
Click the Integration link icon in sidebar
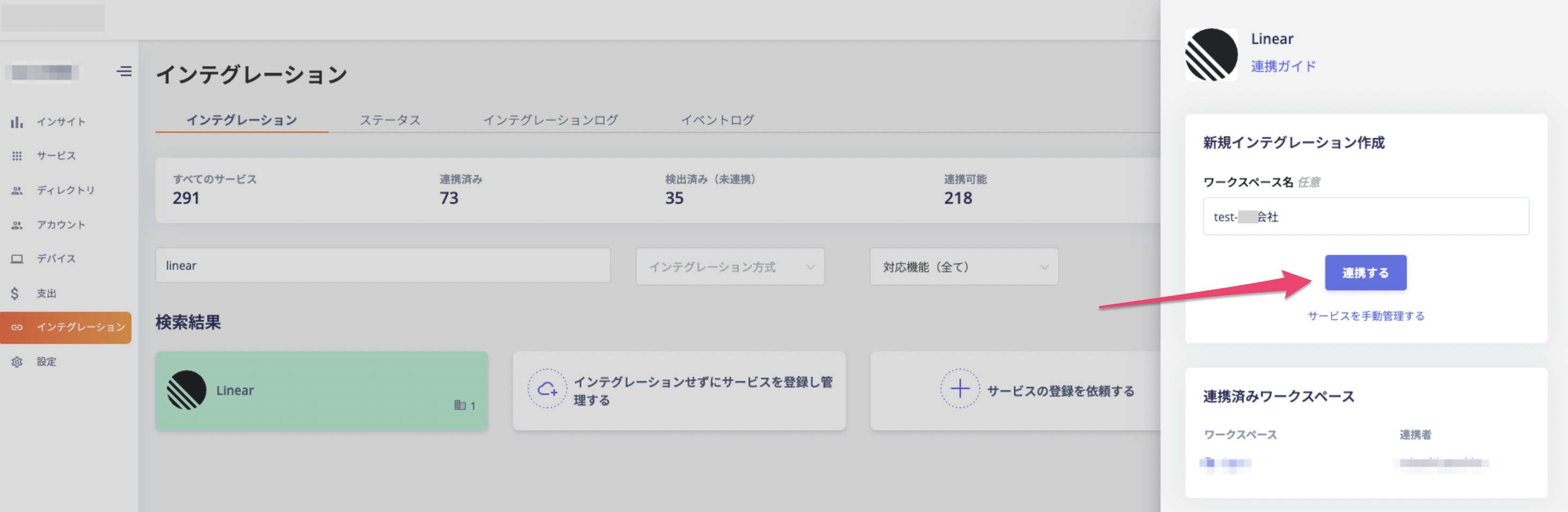[x=17, y=328]
